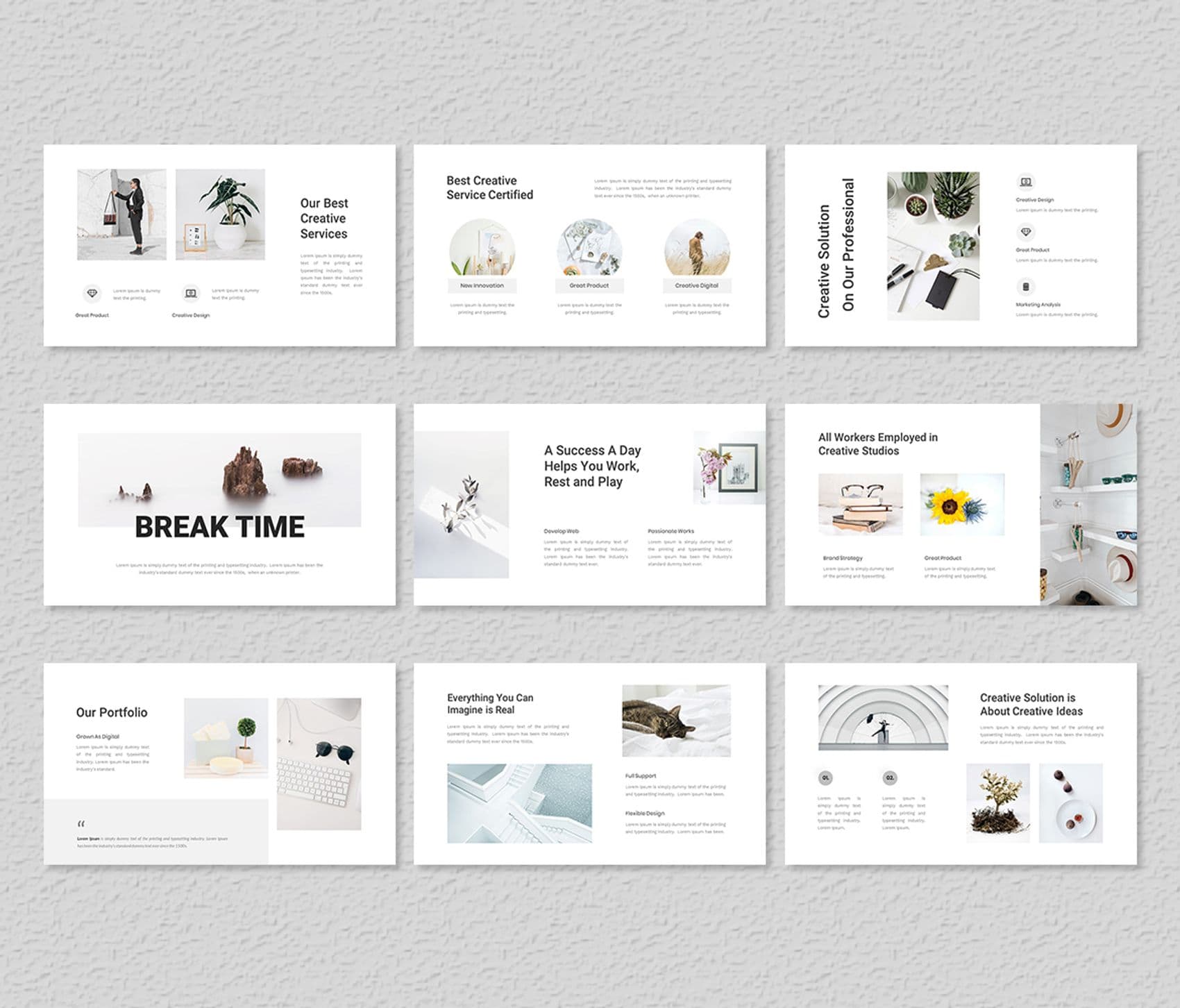
Task: Click the 'Marketing Analysis' label
Action: 1038,305
